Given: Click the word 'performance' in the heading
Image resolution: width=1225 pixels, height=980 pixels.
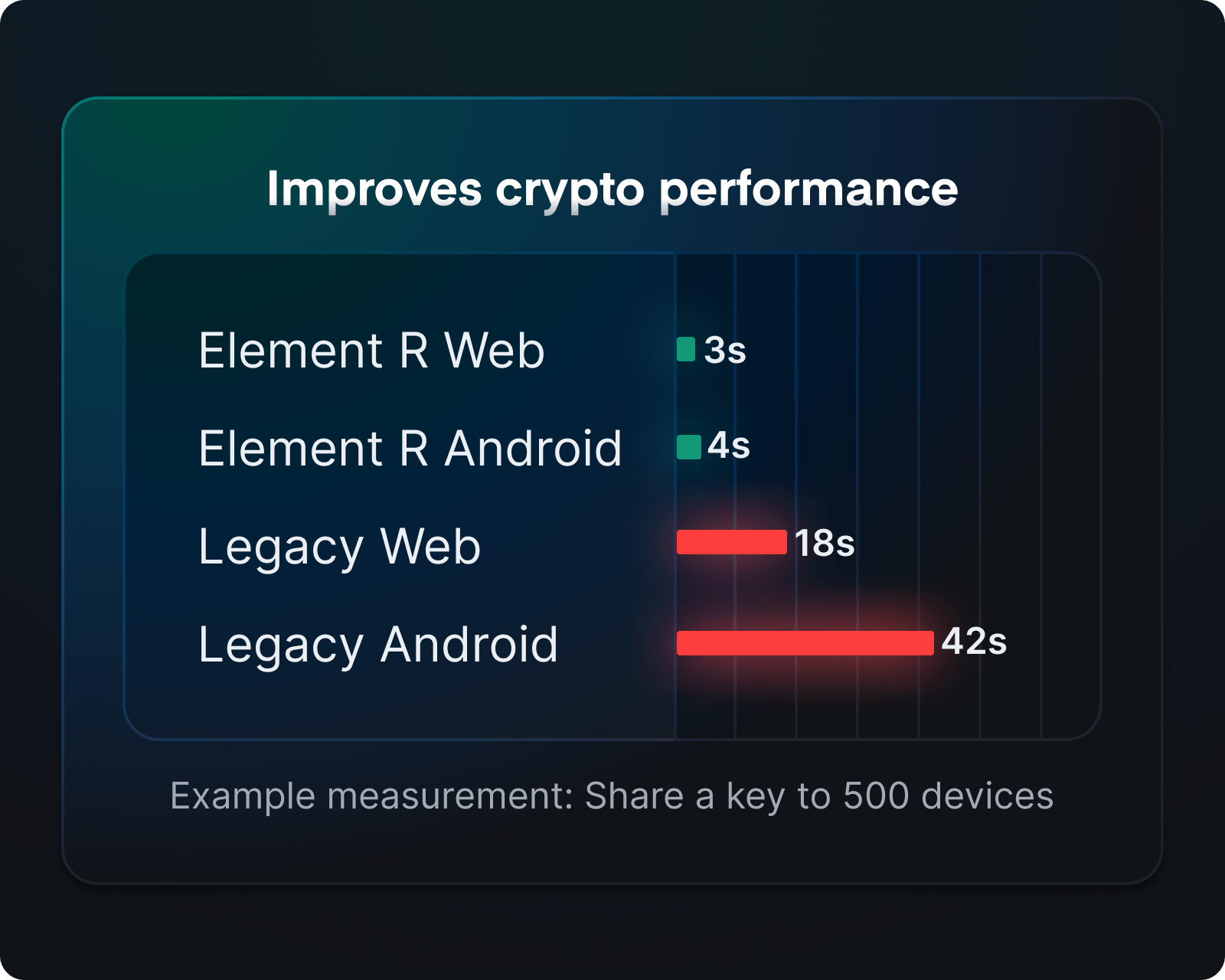Looking at the screenshot, I should point(808,191).
